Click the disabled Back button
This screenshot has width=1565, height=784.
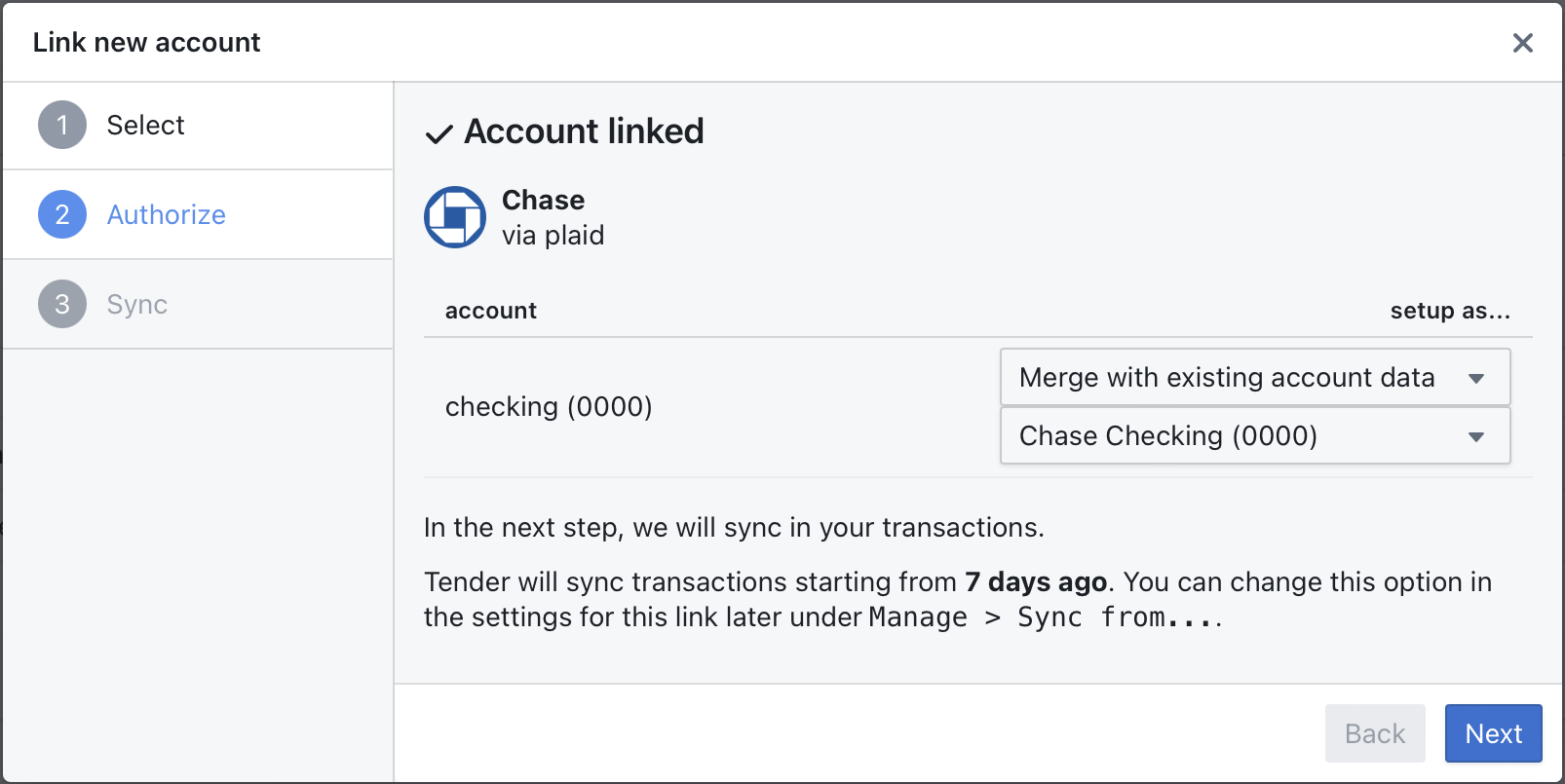(x=1374, y=733)
